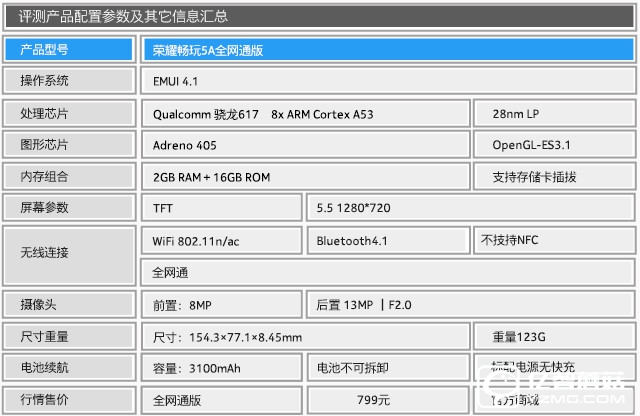Click the 电池不可拆卸 cell
Image resolution: width=640 pixels, height=416 pixels.
click(388, 368)
